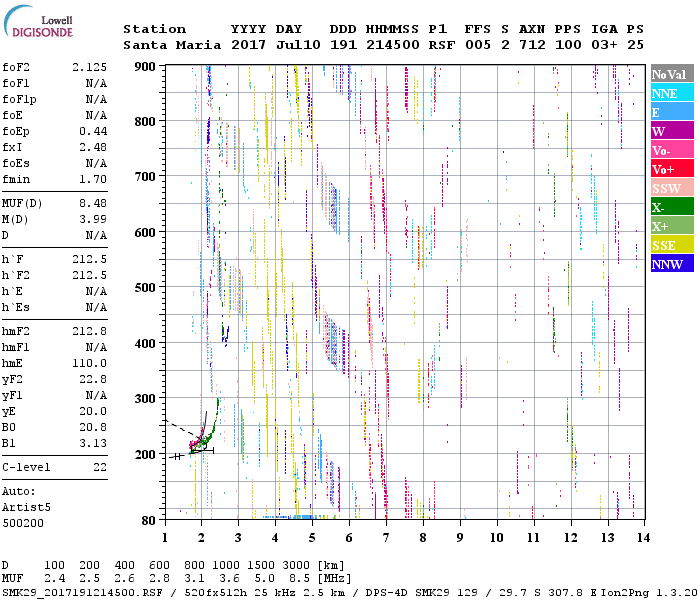Click the Lowell Digisonde logo
Image resolution: width=700 pixels, height=600 pixels.
[x=39, y=22]
